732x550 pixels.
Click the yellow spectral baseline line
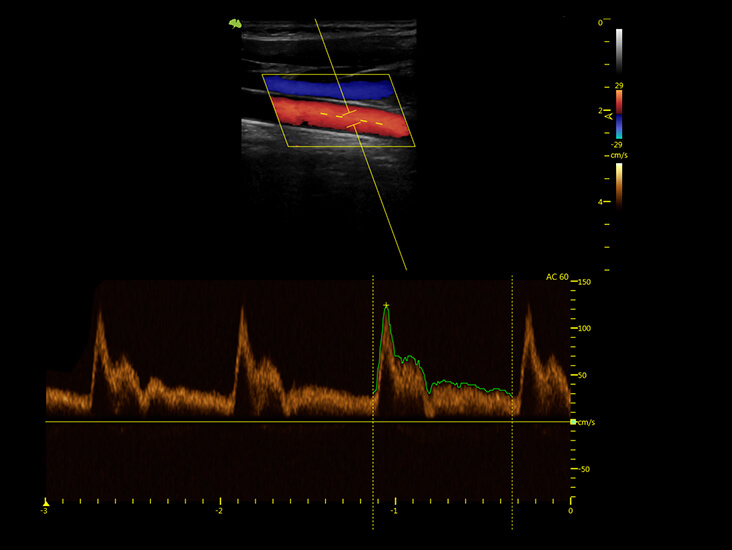[x=308, y=422]
